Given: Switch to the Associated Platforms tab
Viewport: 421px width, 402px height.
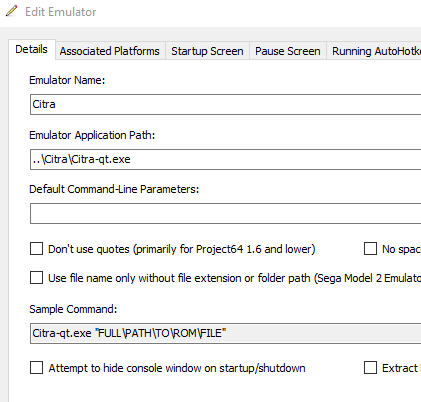Looking at the screenshot, I should 110,51.
